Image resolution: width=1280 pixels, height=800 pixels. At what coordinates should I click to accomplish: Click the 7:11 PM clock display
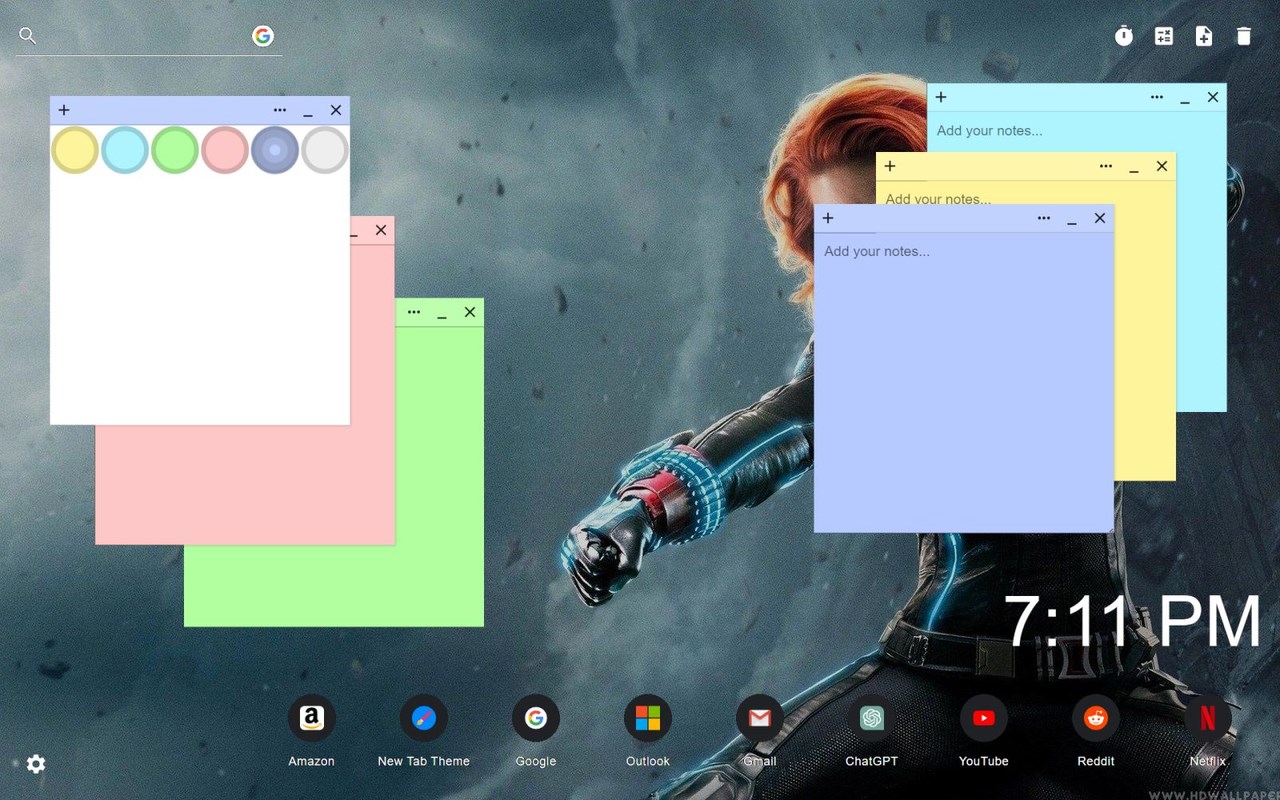click(x=1132, y=622)
